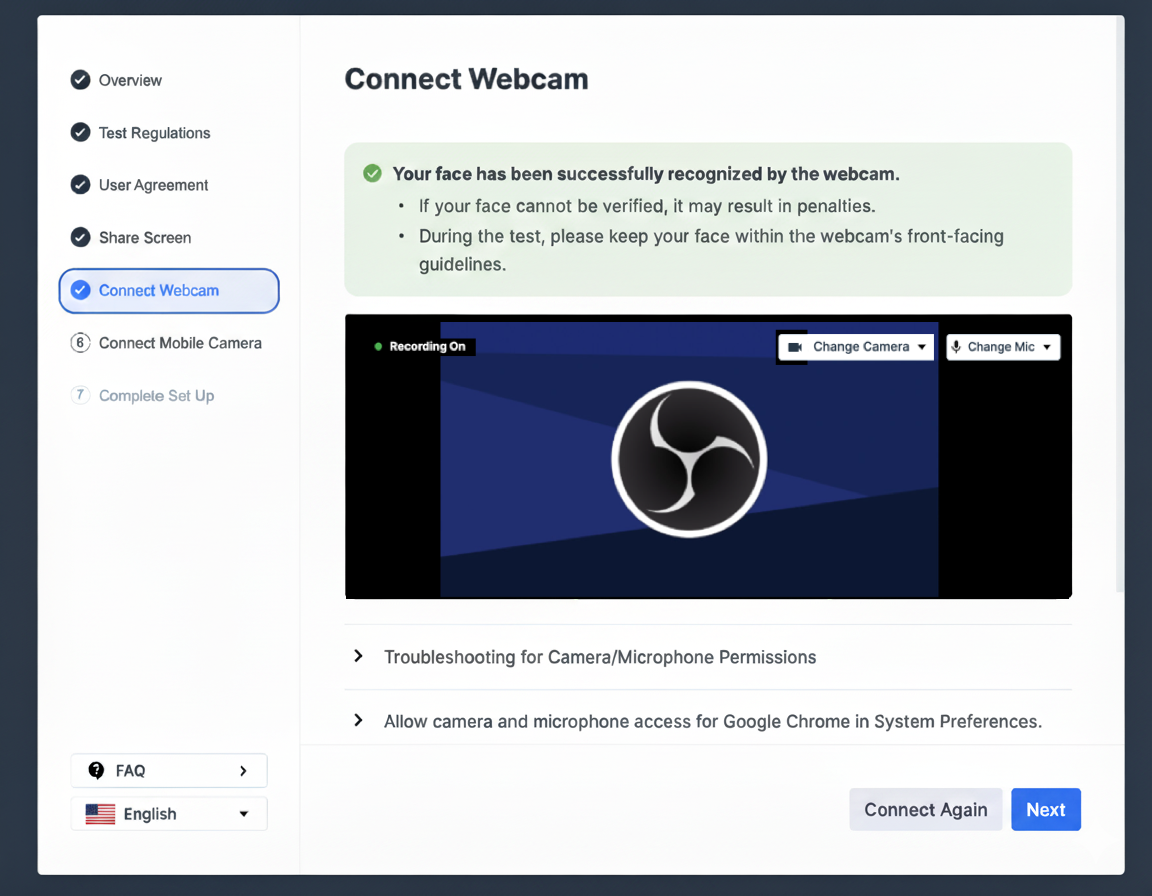
Task: Click the Overview step checkmark icon
Action: 80,80
